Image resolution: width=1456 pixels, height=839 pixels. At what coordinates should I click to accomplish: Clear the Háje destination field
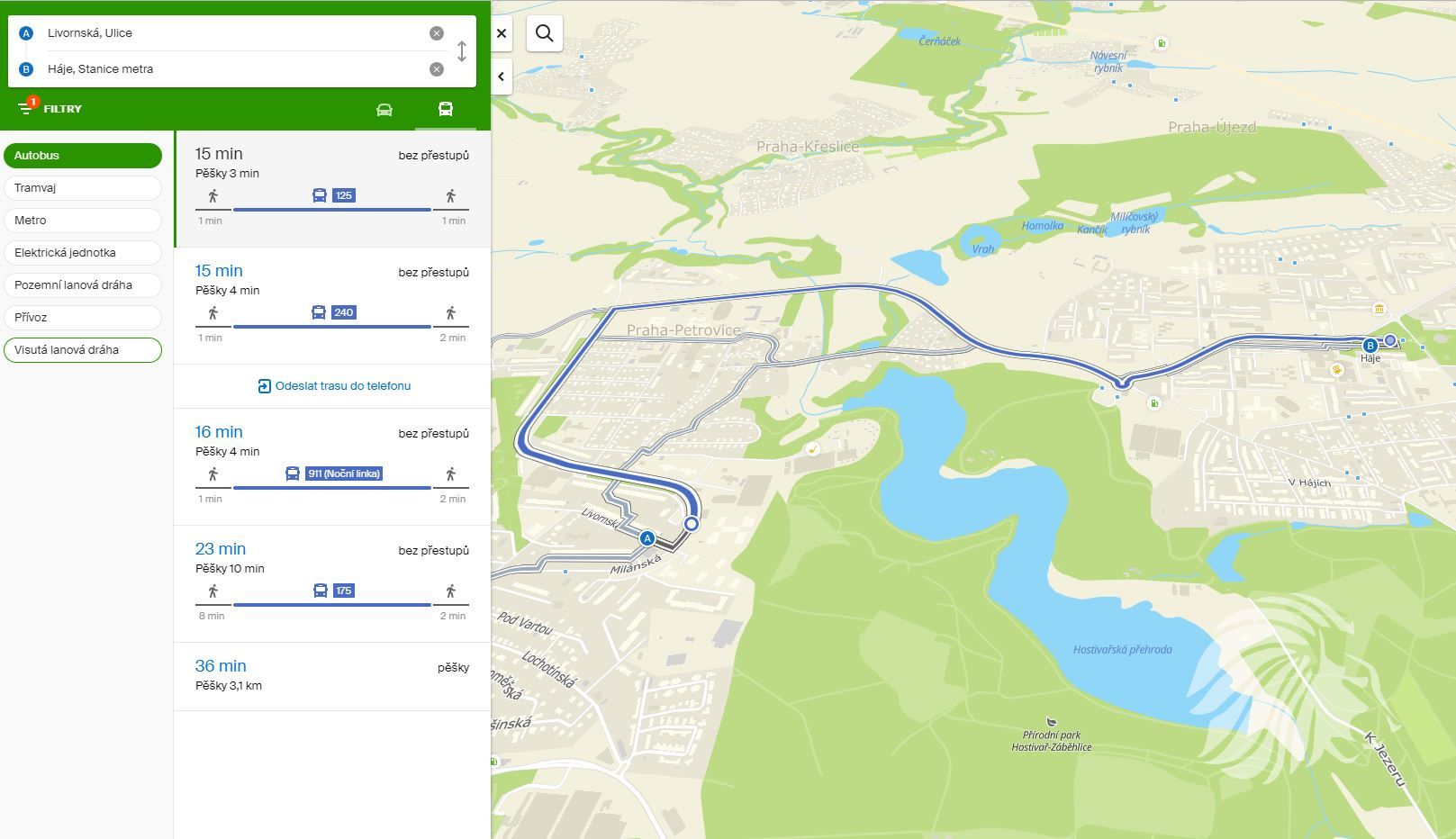[437, 69]
